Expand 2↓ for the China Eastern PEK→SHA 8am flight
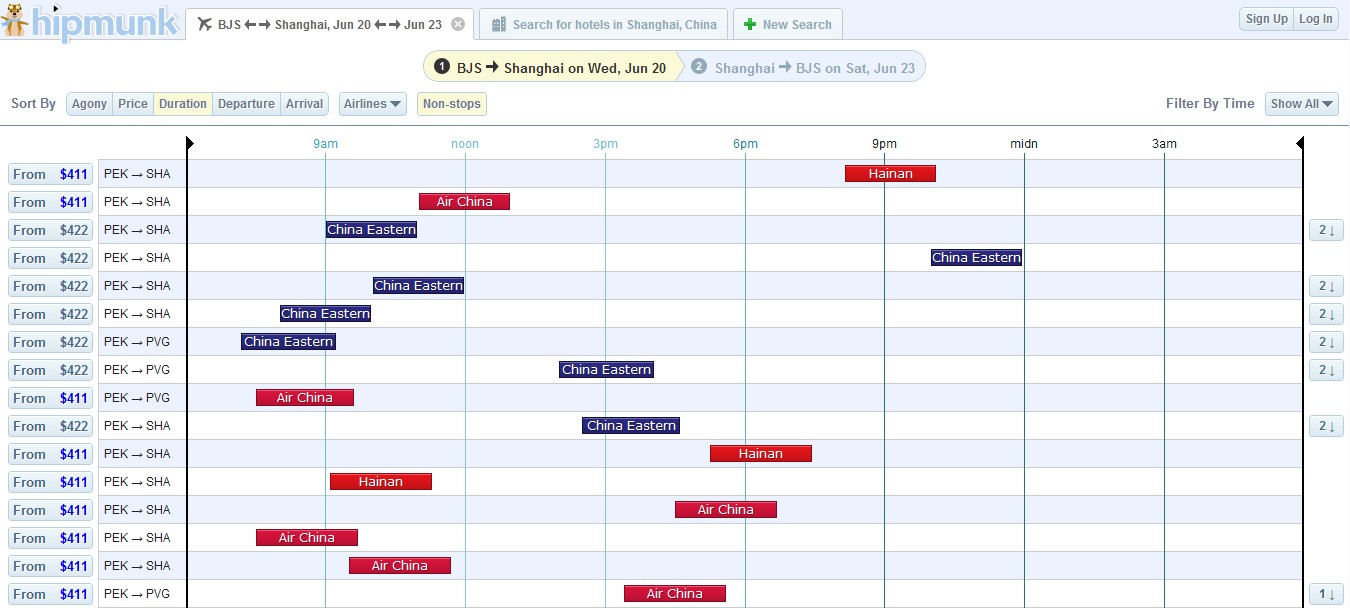 [1326, 314]
